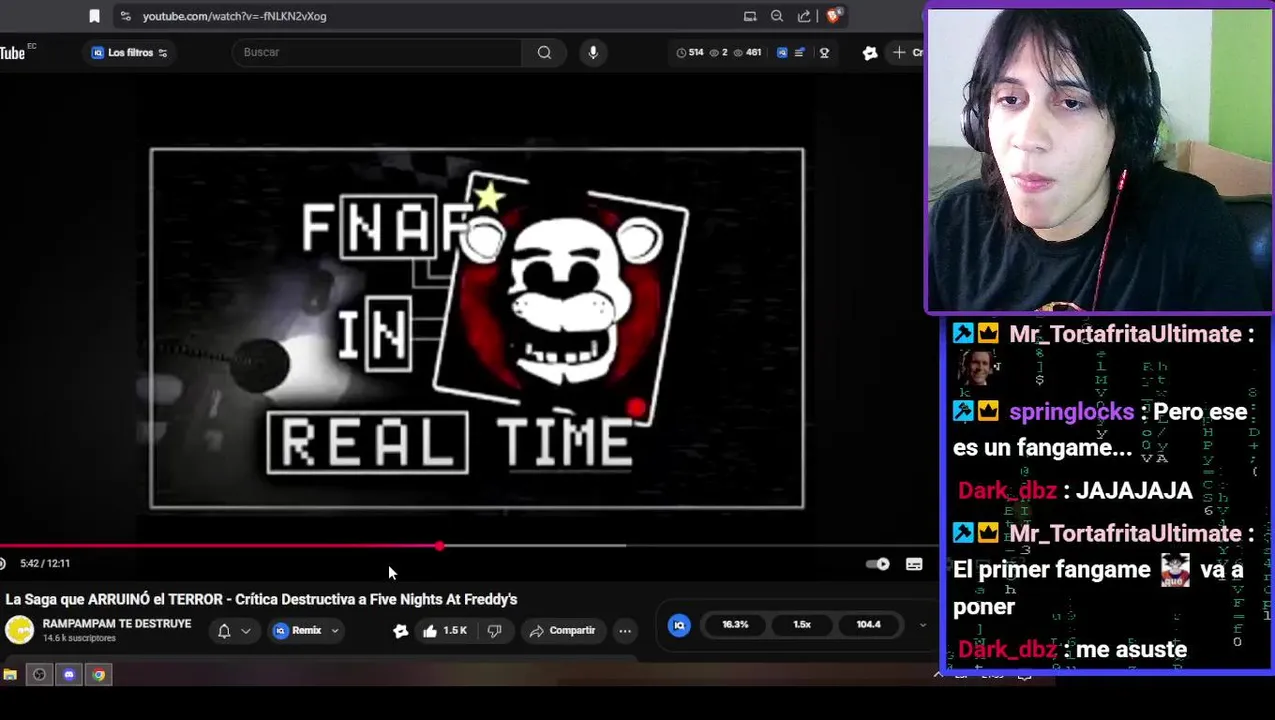Like the video with 1.5 K

[445, 631]
